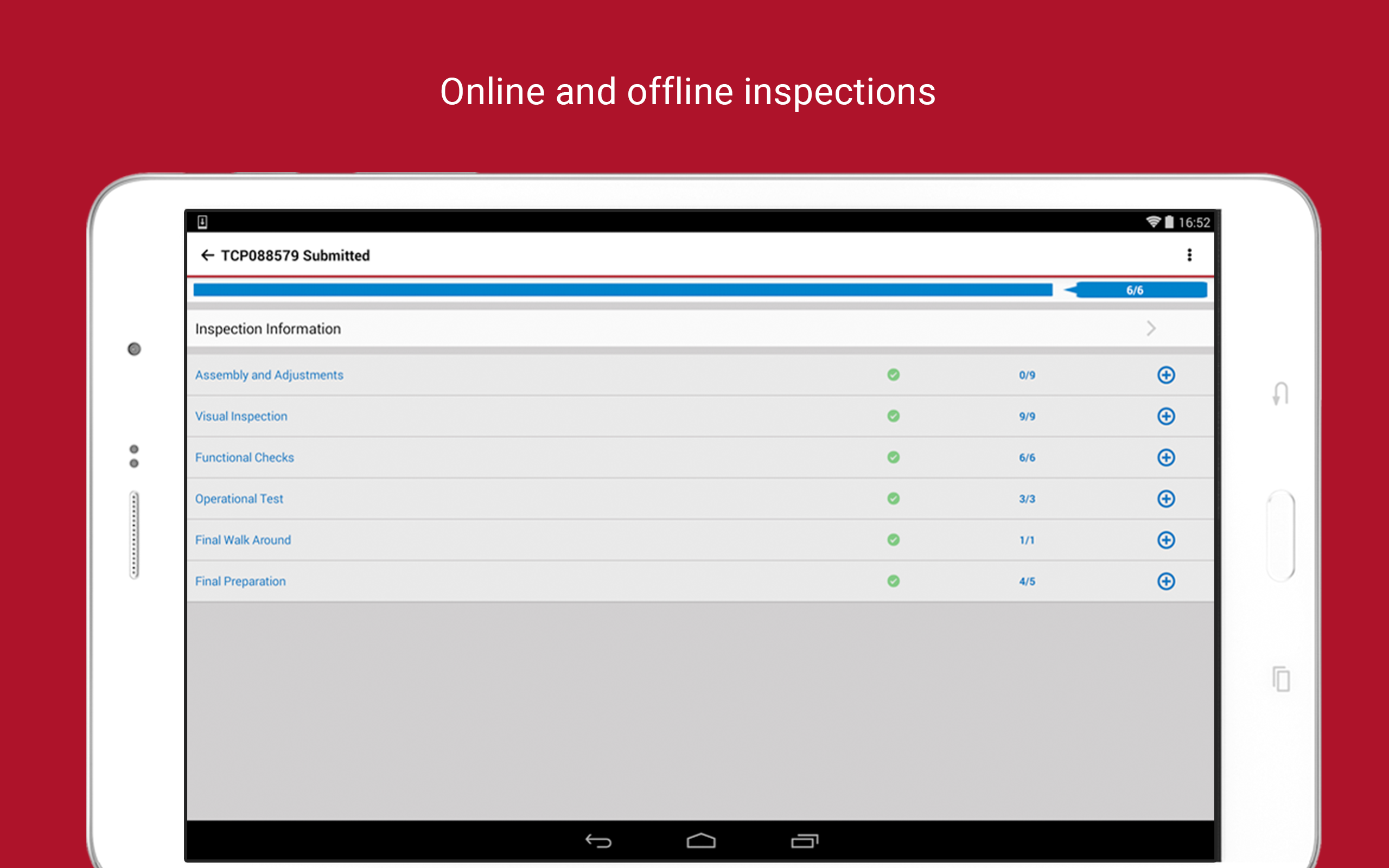Image resolution: width=1389 pixels, height=868 pixels.
Task: Go back using the arrow beside TCP088579
Action: click(207, 256)
